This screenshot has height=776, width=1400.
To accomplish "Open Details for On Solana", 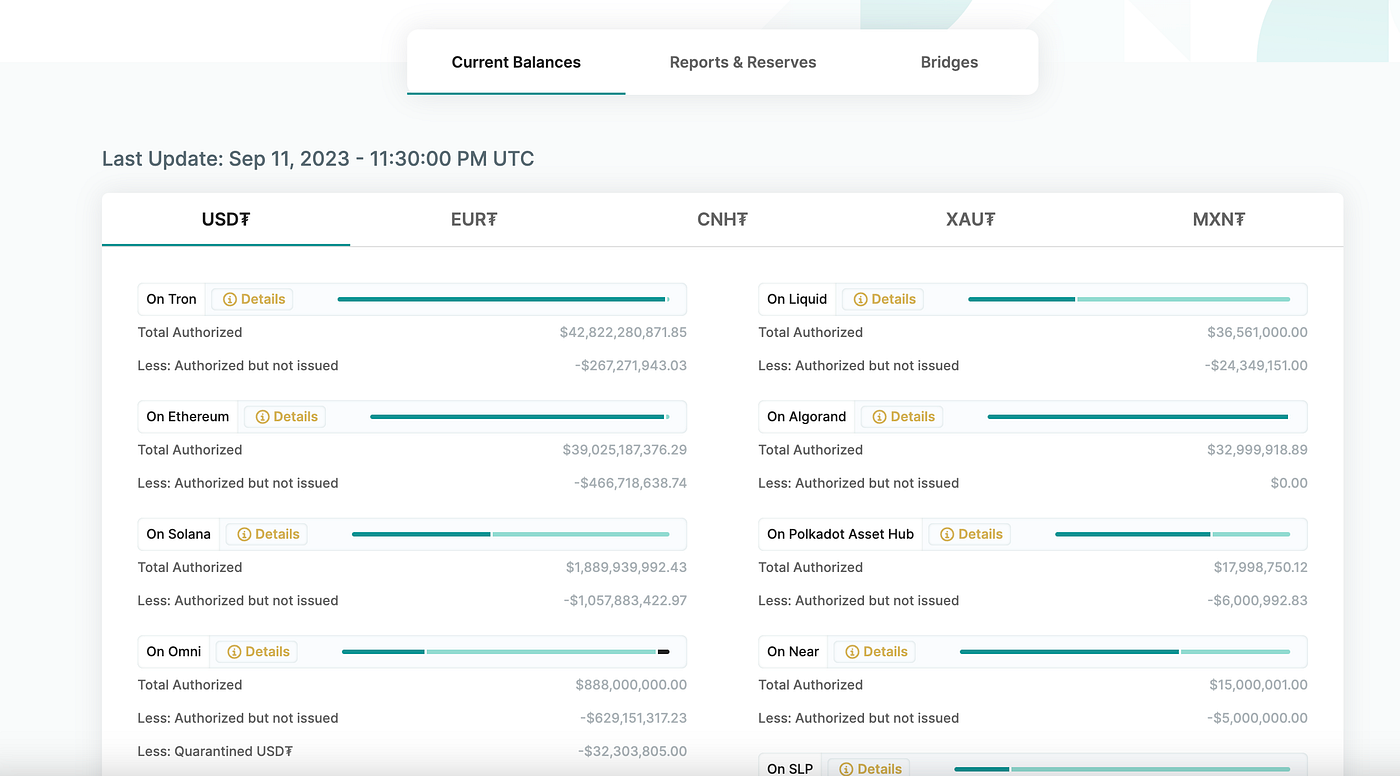I will click(267, 534).
